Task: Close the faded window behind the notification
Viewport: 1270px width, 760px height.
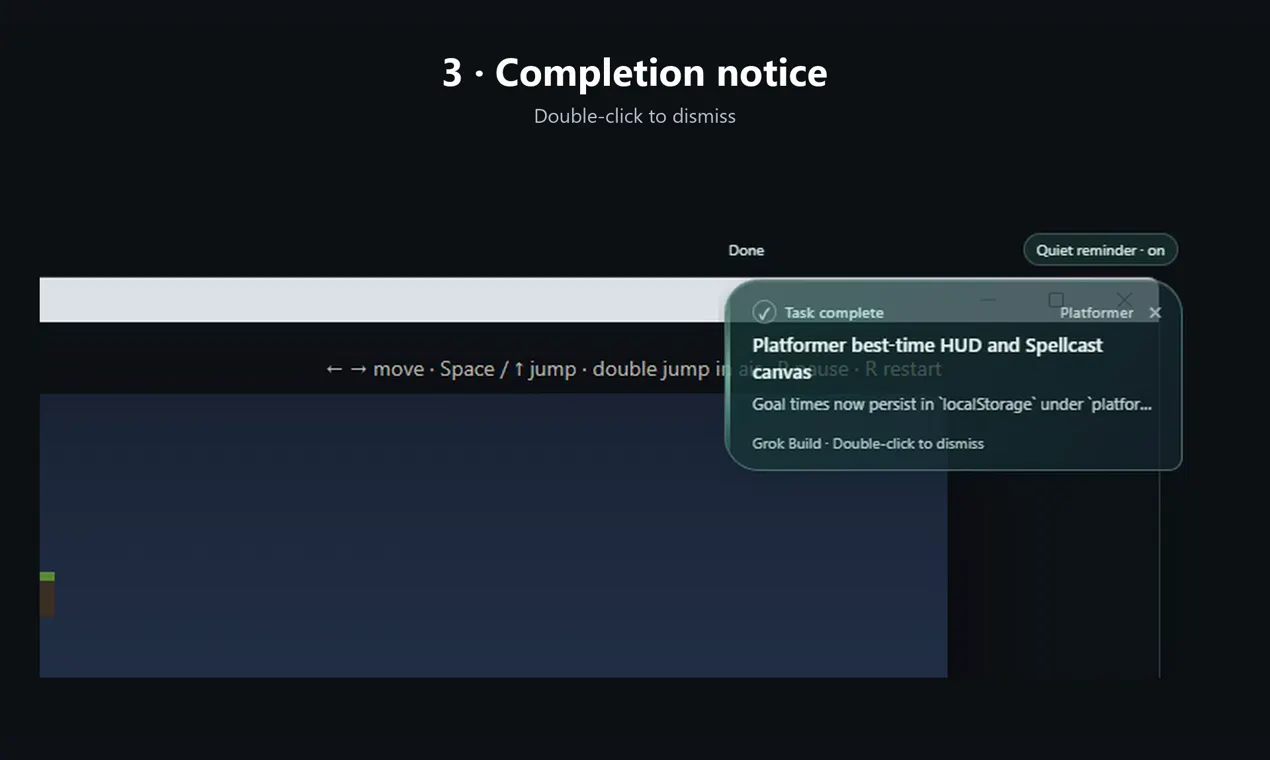Action: click(1124, 299)
